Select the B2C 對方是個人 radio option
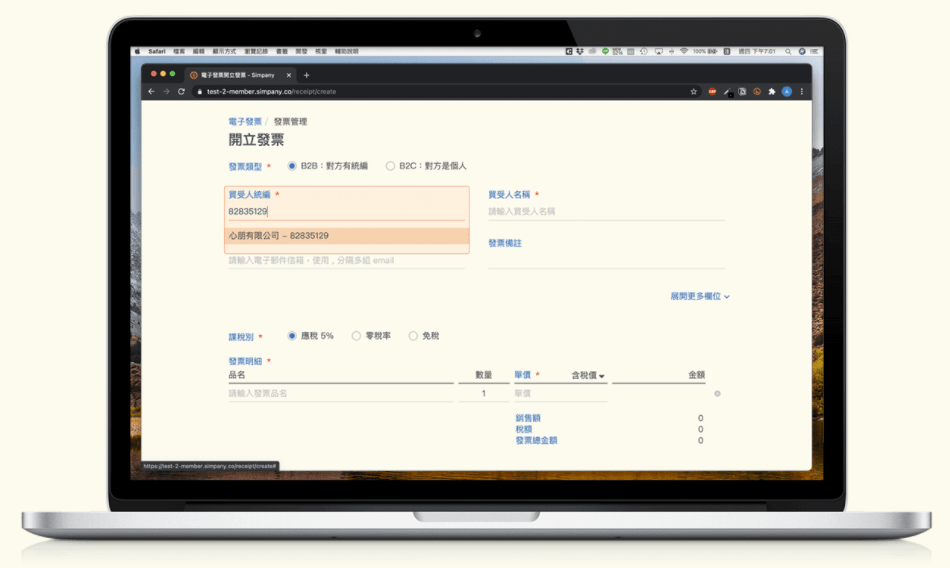The image size is (950, 568). (390, 166)
